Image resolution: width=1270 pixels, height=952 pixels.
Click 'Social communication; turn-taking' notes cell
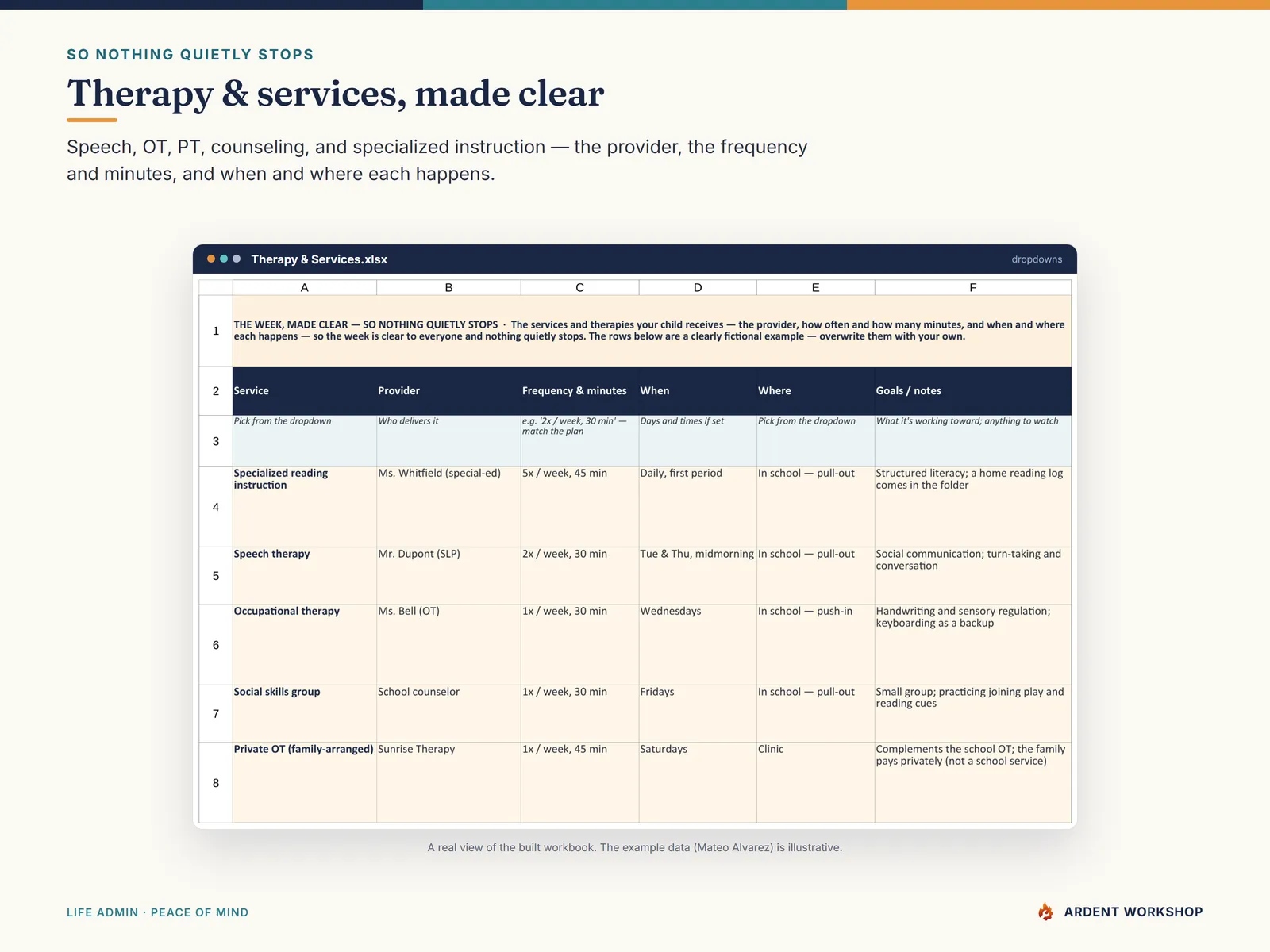click(973, 576)
